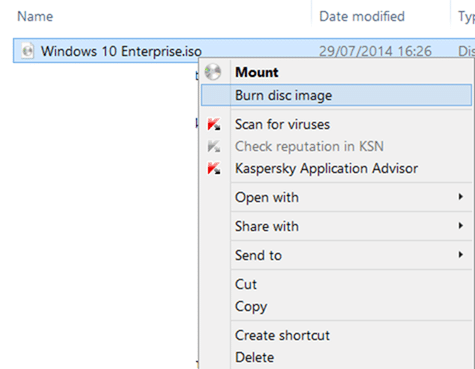Click the ISO file icon beside Windows 10 Enterprise.iso
Image resolution: width=475 pixels, height=369 pixels.
tap(28, 51)
